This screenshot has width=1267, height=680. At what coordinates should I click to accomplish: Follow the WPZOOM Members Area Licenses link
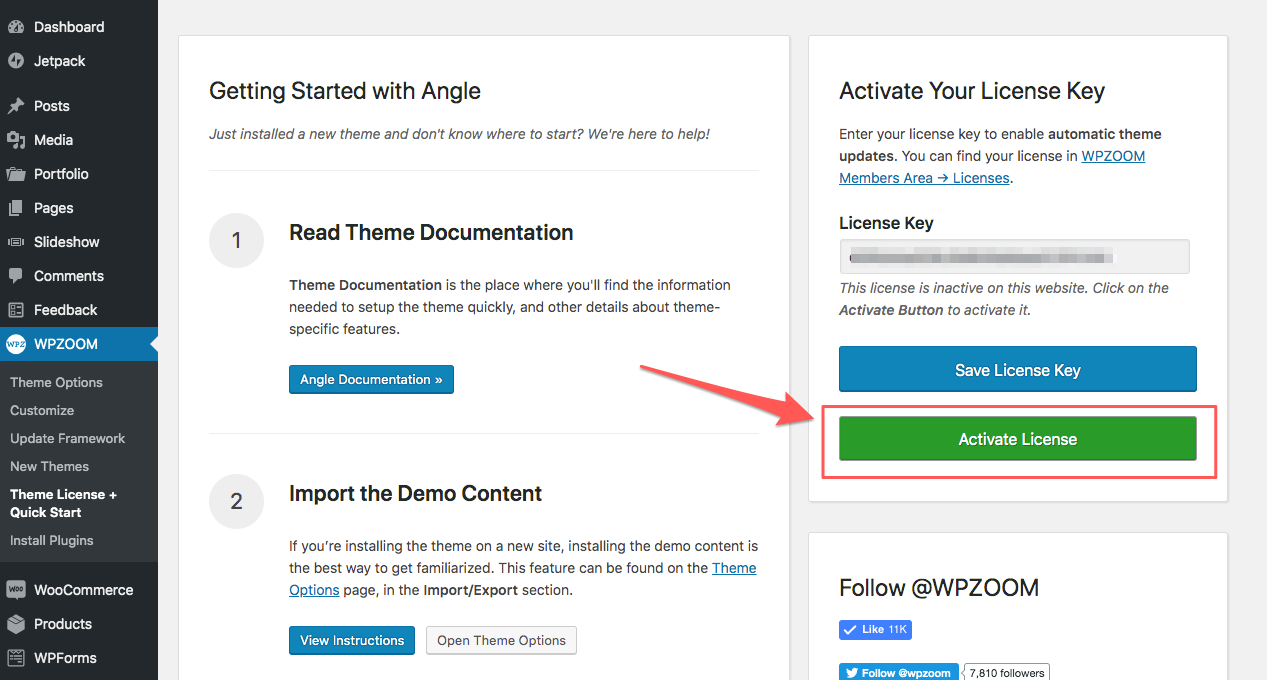pos(924,178)
